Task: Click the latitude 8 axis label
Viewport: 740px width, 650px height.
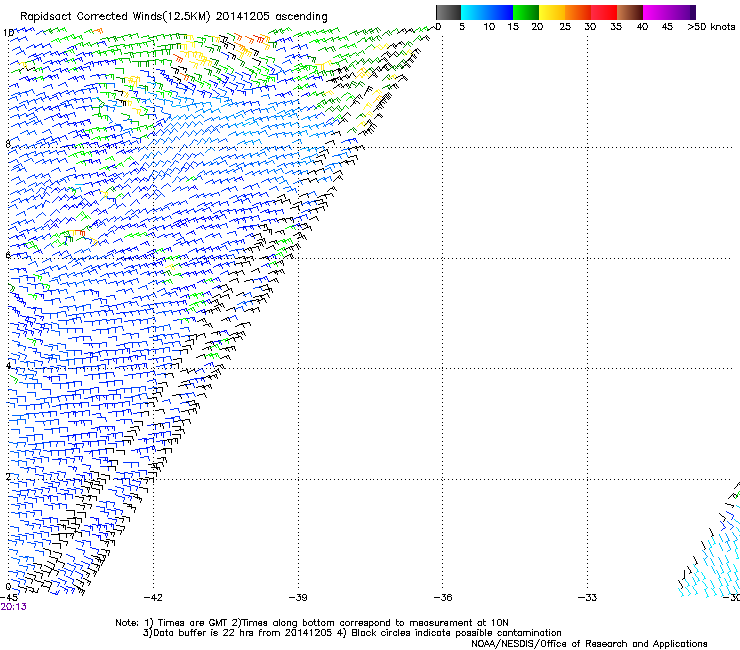Action: click(8, 144)
